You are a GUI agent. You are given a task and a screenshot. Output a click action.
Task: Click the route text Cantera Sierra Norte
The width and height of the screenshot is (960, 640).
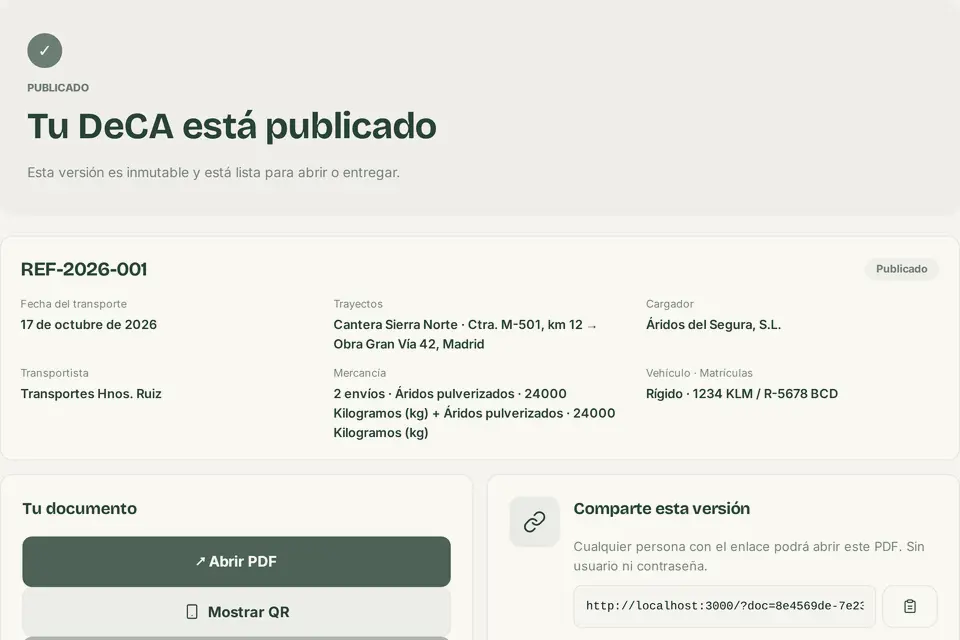click(396, 325)
